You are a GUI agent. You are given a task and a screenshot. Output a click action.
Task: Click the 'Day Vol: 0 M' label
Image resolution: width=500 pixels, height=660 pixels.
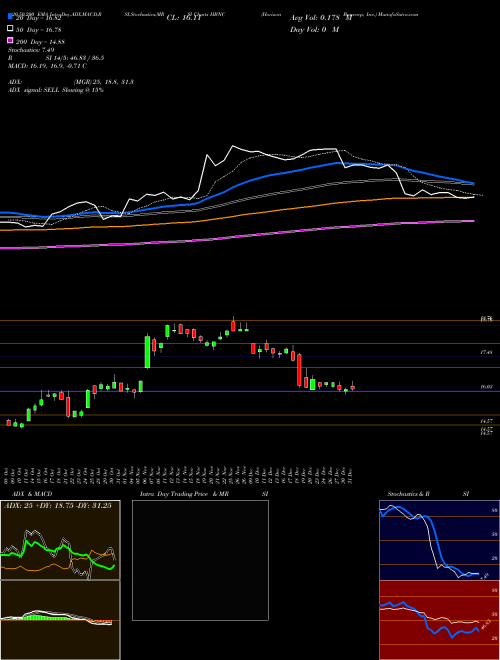tap(314, 29)
